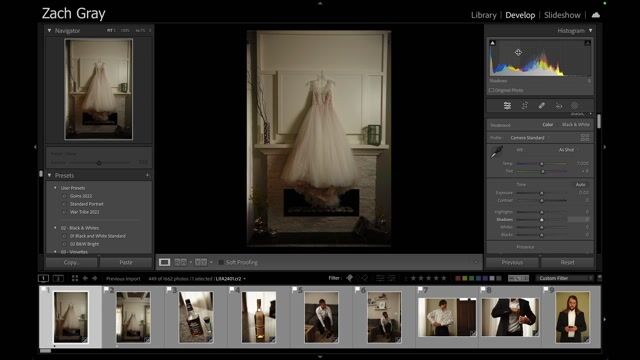Adjust the Exposure slider handle

(542, 193)
